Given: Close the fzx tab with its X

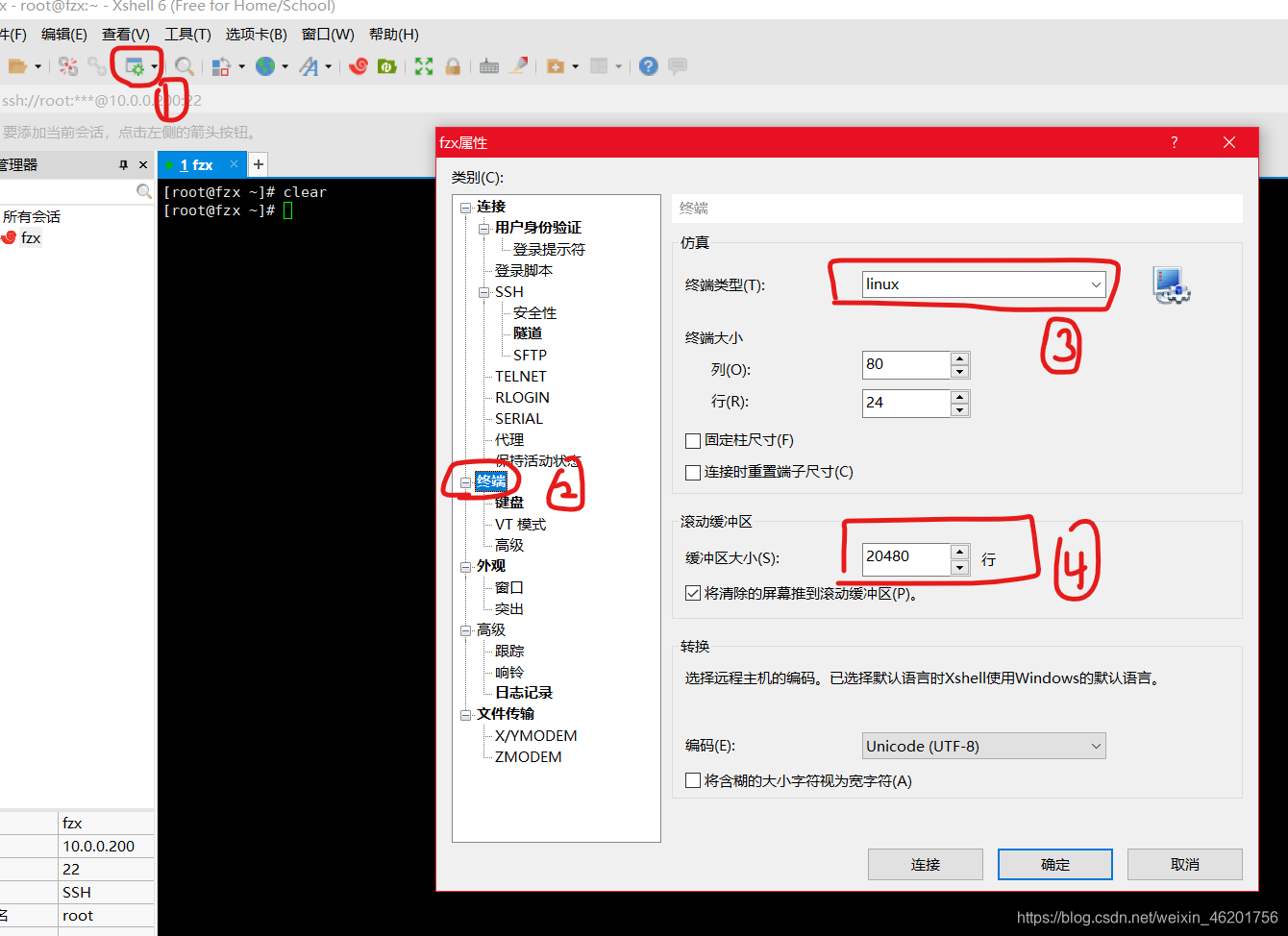Looking at the screenshot, I should (x=234, y=164).
